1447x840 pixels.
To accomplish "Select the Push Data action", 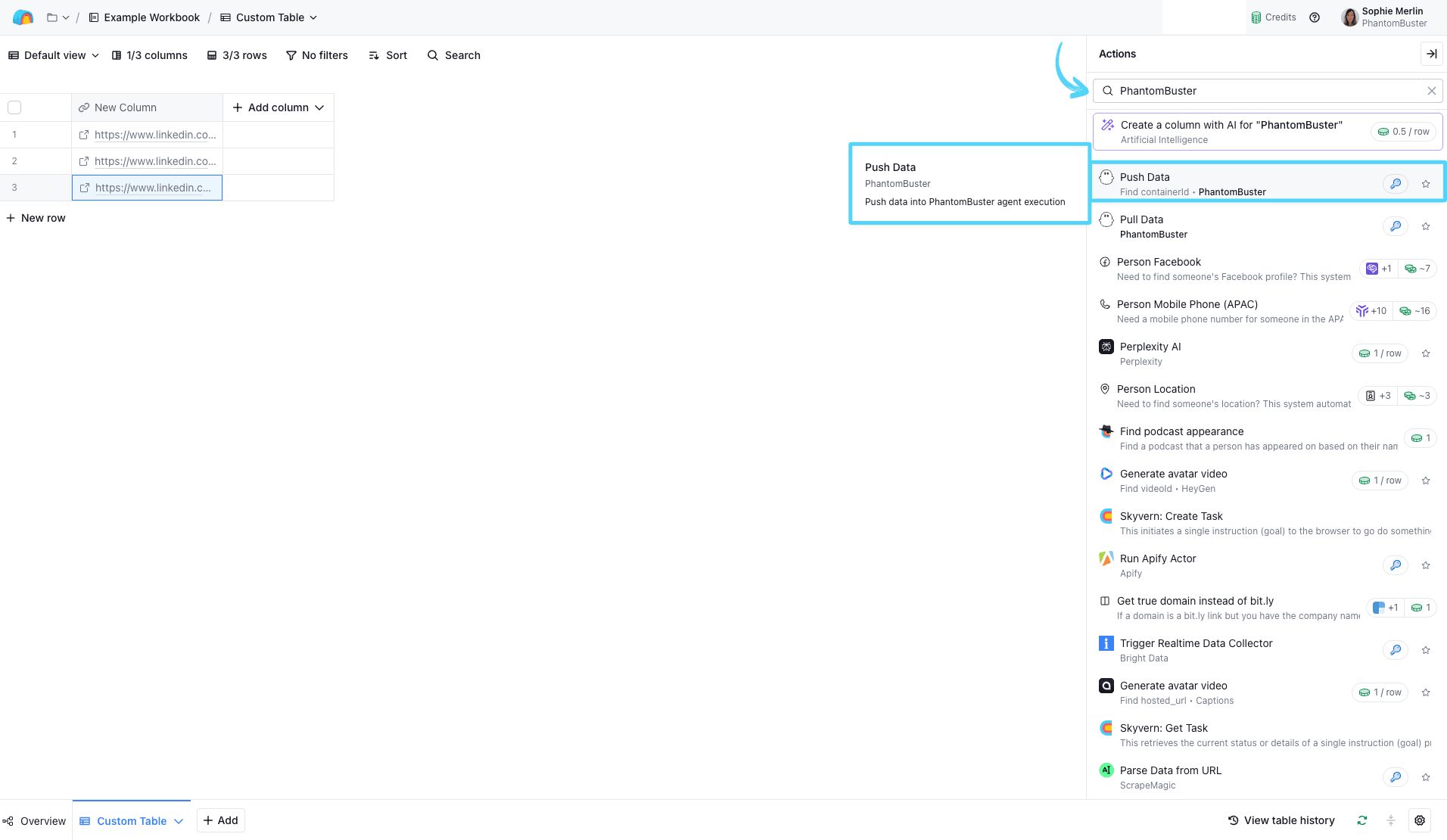I will point(1268,183).
